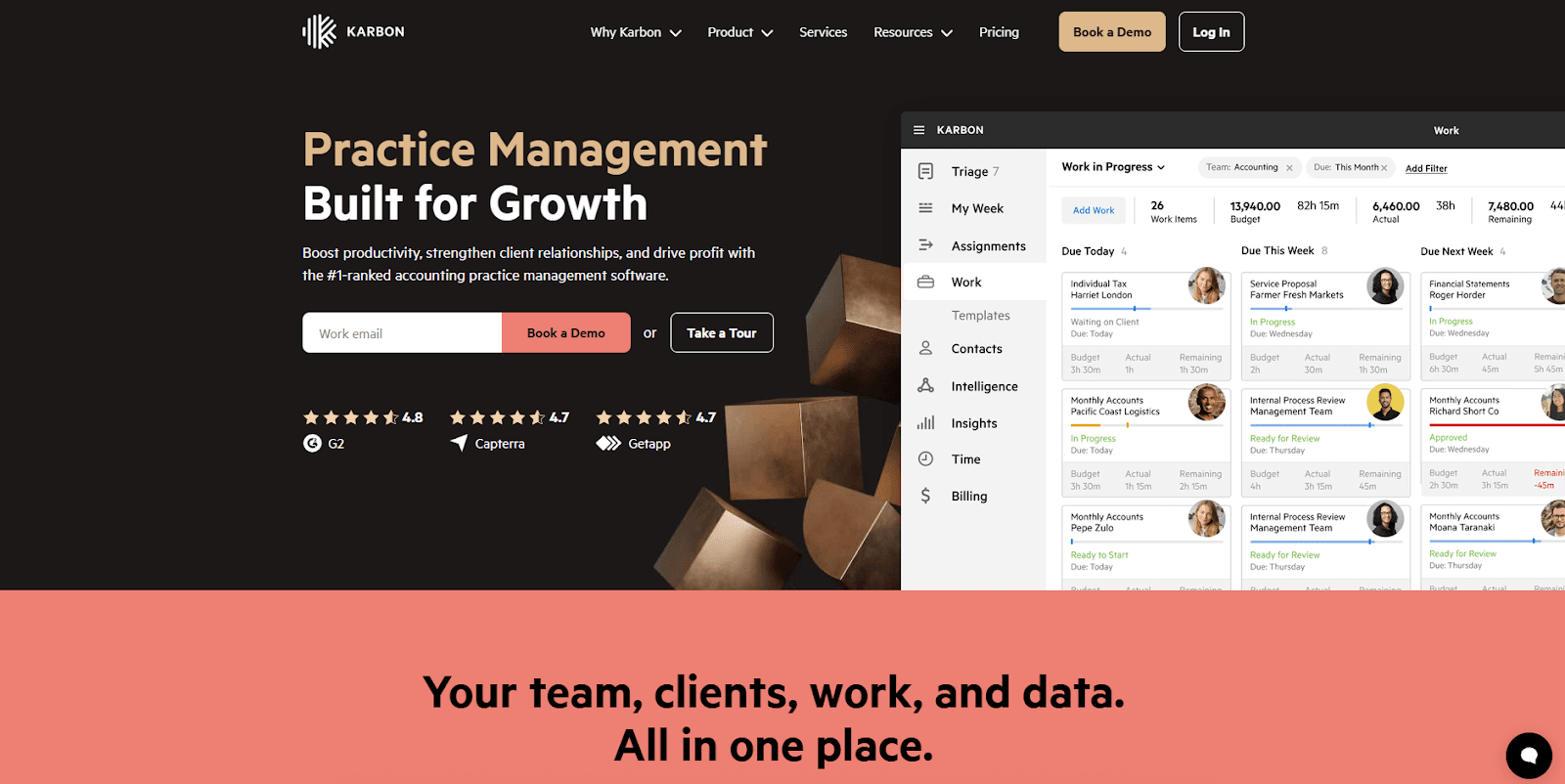Click the hamburger menu icon beside KARBON
This screenshot has height=784, width=1565.
click(918, 130)
